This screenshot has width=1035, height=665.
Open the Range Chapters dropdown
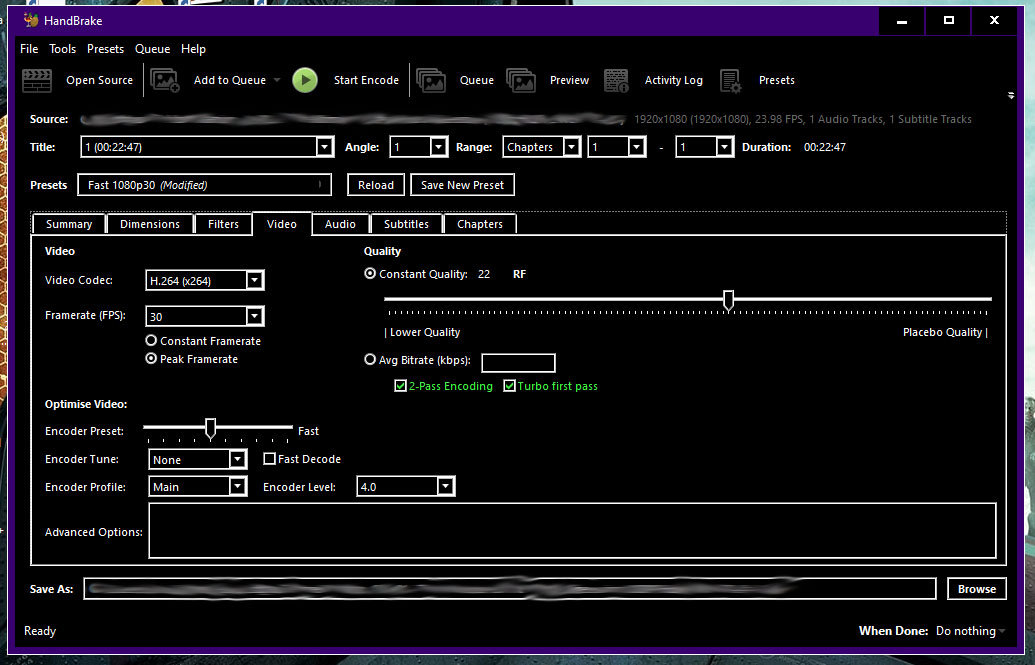(572, 147)
